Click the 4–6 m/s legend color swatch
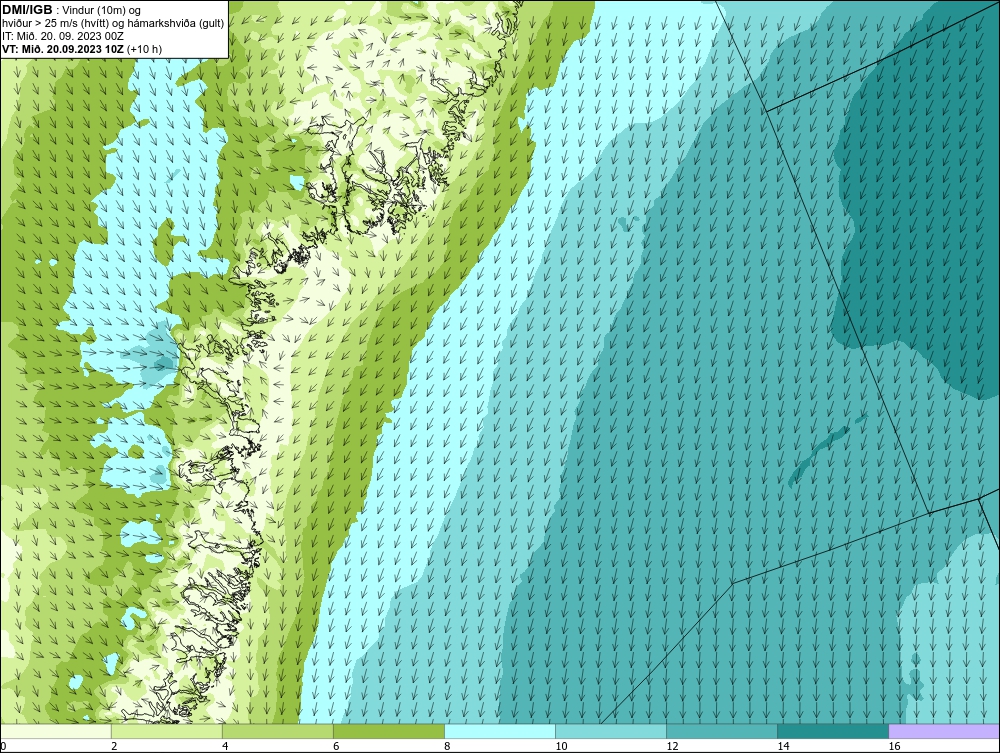The width and height of the screenshot is (1000, 753). point(278,731)
